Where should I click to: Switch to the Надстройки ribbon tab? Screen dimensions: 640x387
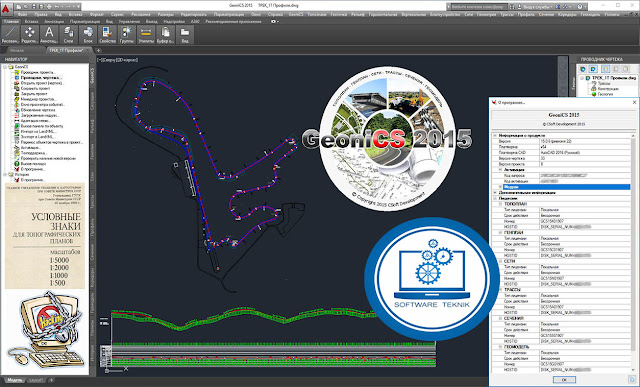click(x=174, y=21)
